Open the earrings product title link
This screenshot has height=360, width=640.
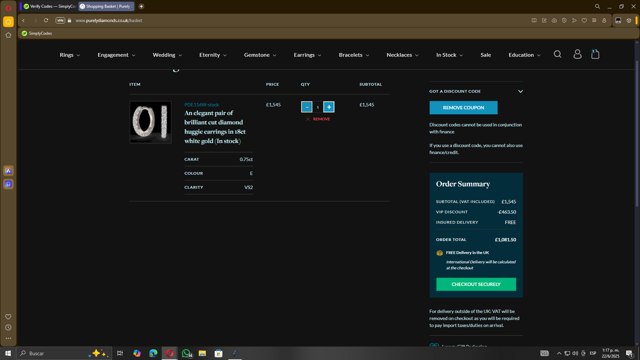point(215,127)
